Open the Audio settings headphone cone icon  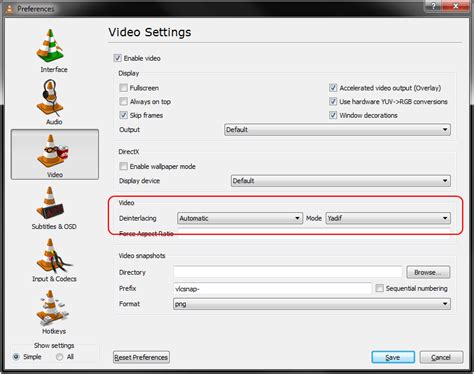click(51, 98)
